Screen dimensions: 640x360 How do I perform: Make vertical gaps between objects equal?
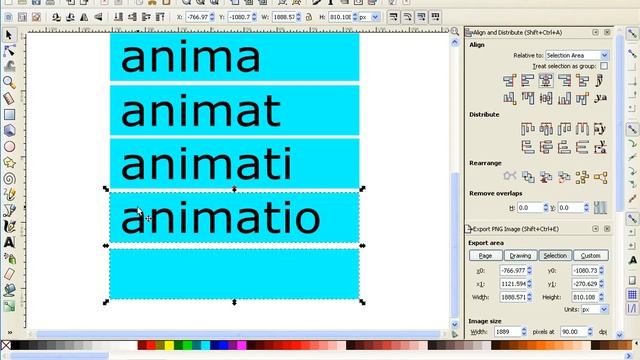(582, 147)
